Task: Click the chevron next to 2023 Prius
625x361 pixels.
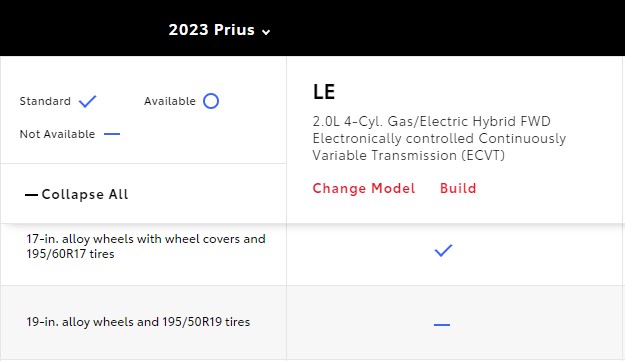Action: (266, 32)
